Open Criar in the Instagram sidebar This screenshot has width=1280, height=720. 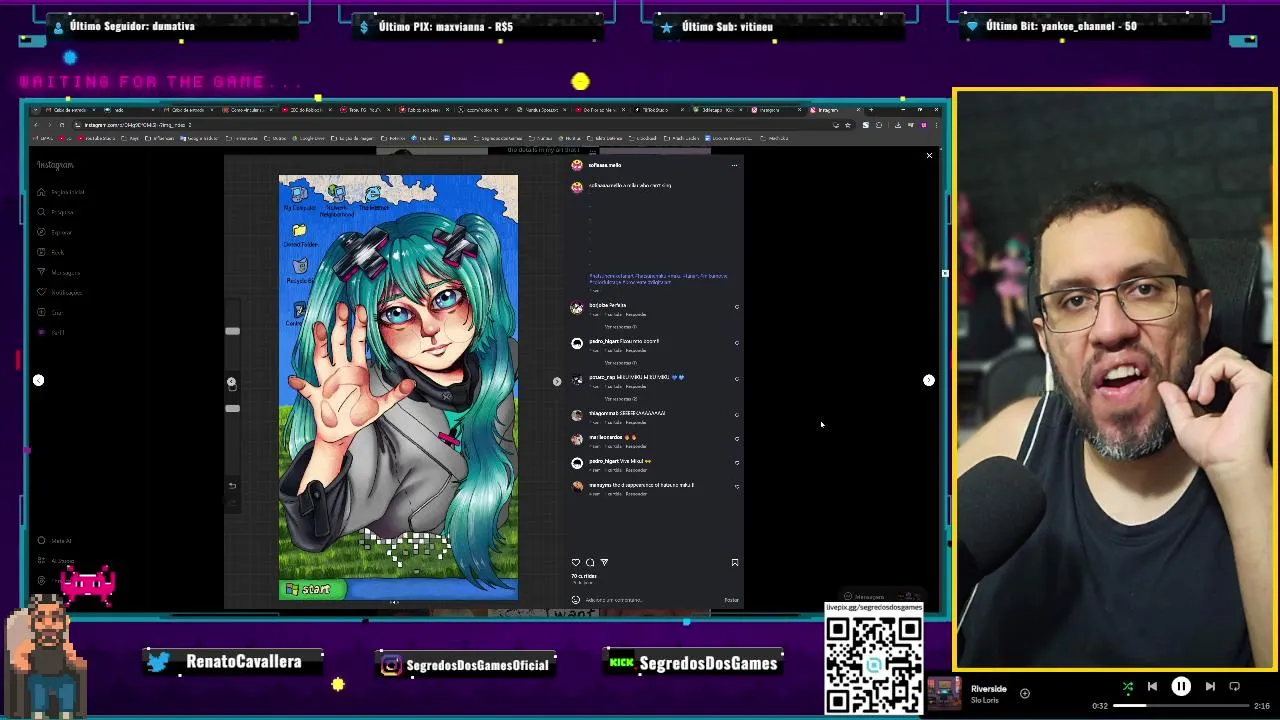[x=50, y=312]
